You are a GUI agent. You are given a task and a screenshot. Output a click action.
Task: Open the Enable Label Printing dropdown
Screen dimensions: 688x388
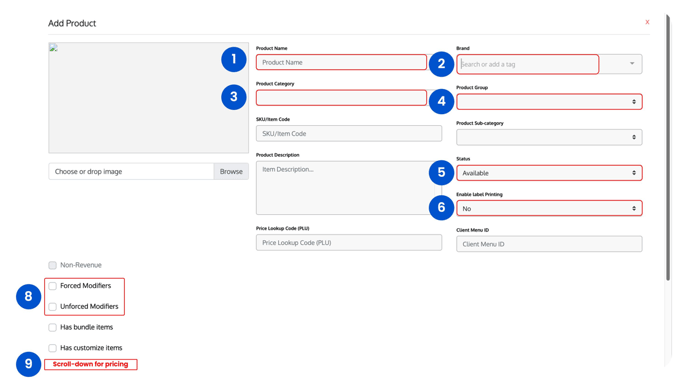pyautogui.click(x=549, y=208)
